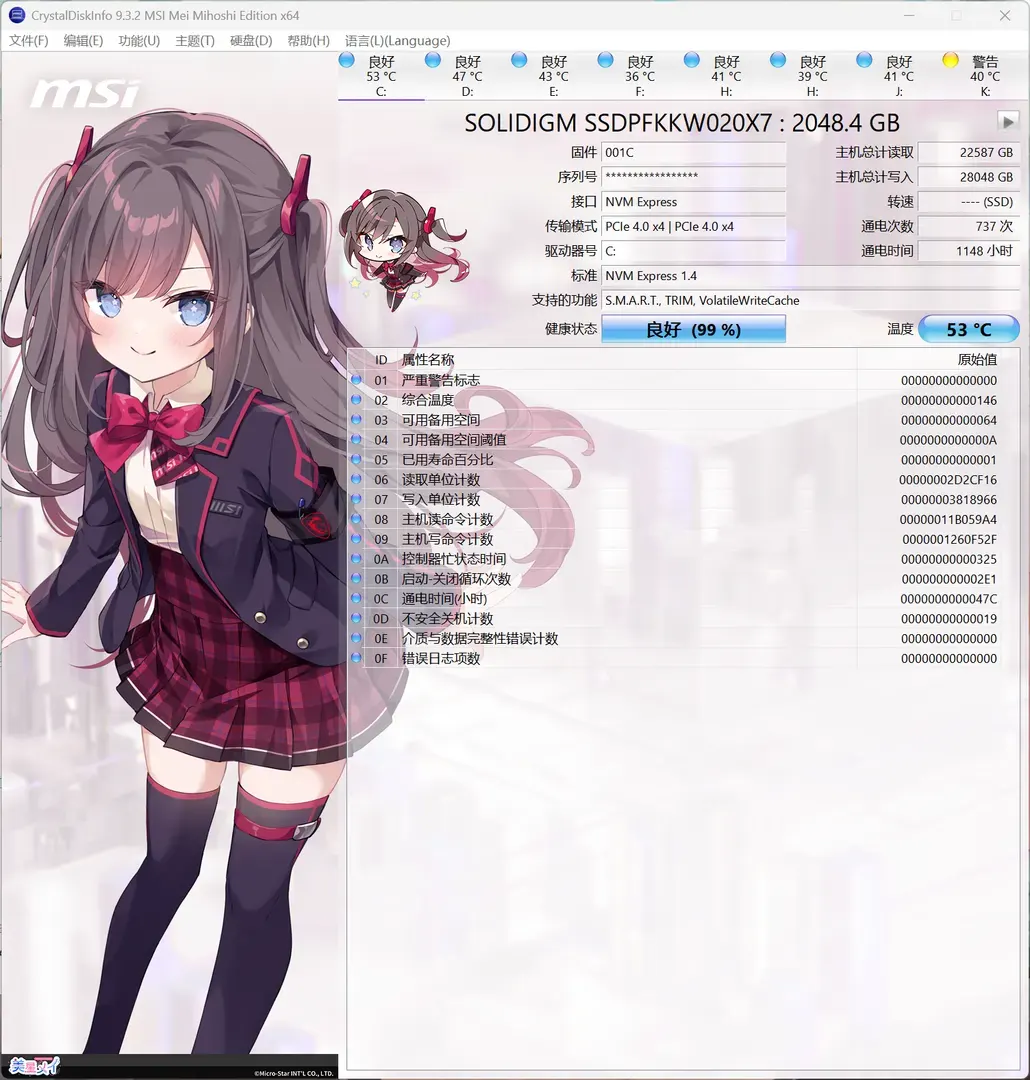Click the masked 序列号 serial number field
The image size is (1030, 1080).
click(693, 177)
